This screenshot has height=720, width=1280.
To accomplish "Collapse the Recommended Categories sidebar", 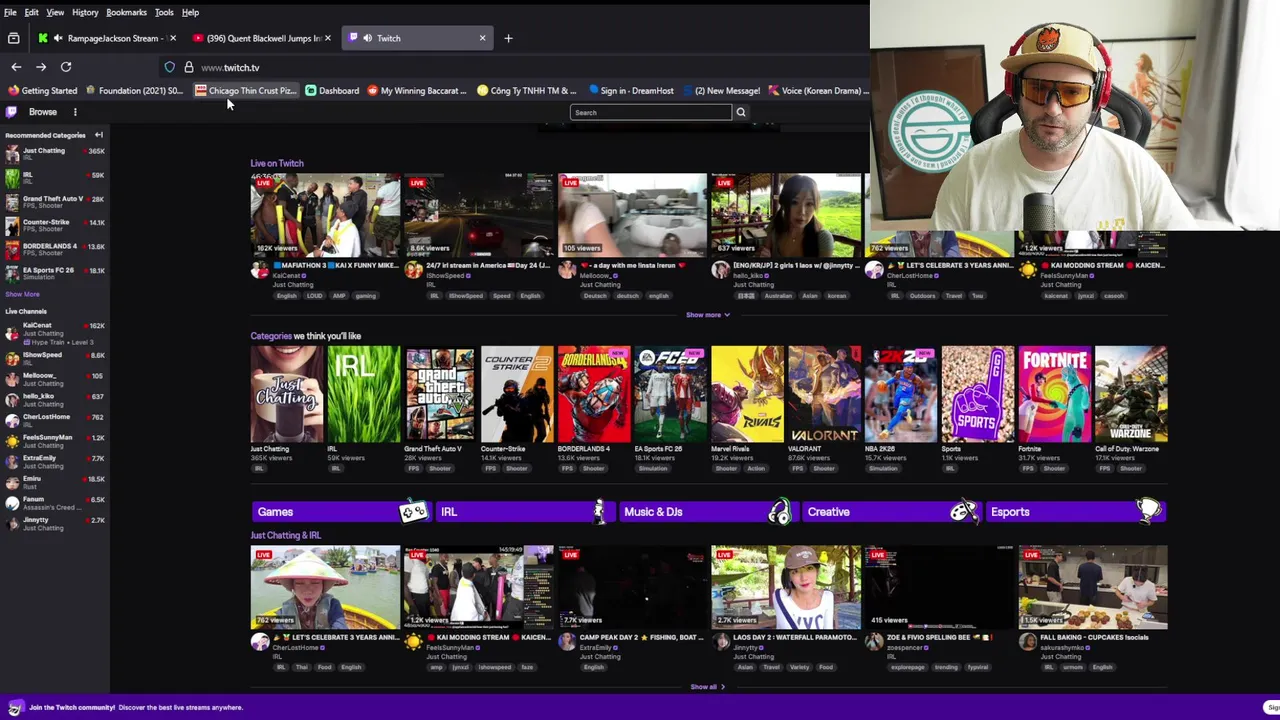I will (x=98, y=135).
